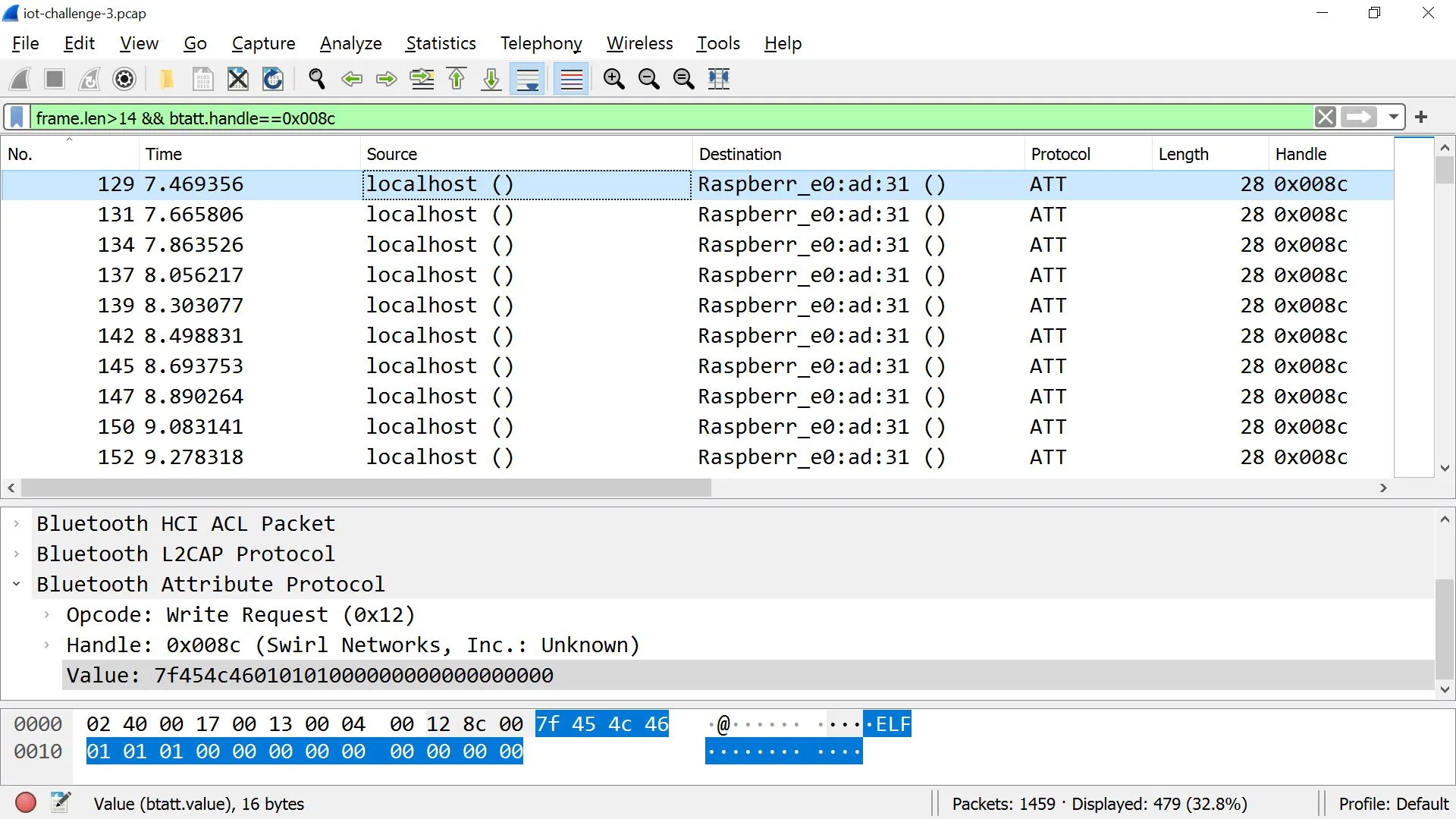
Task: Click the packet list horizontal scrollbar
Action: (x=366, y=488)
